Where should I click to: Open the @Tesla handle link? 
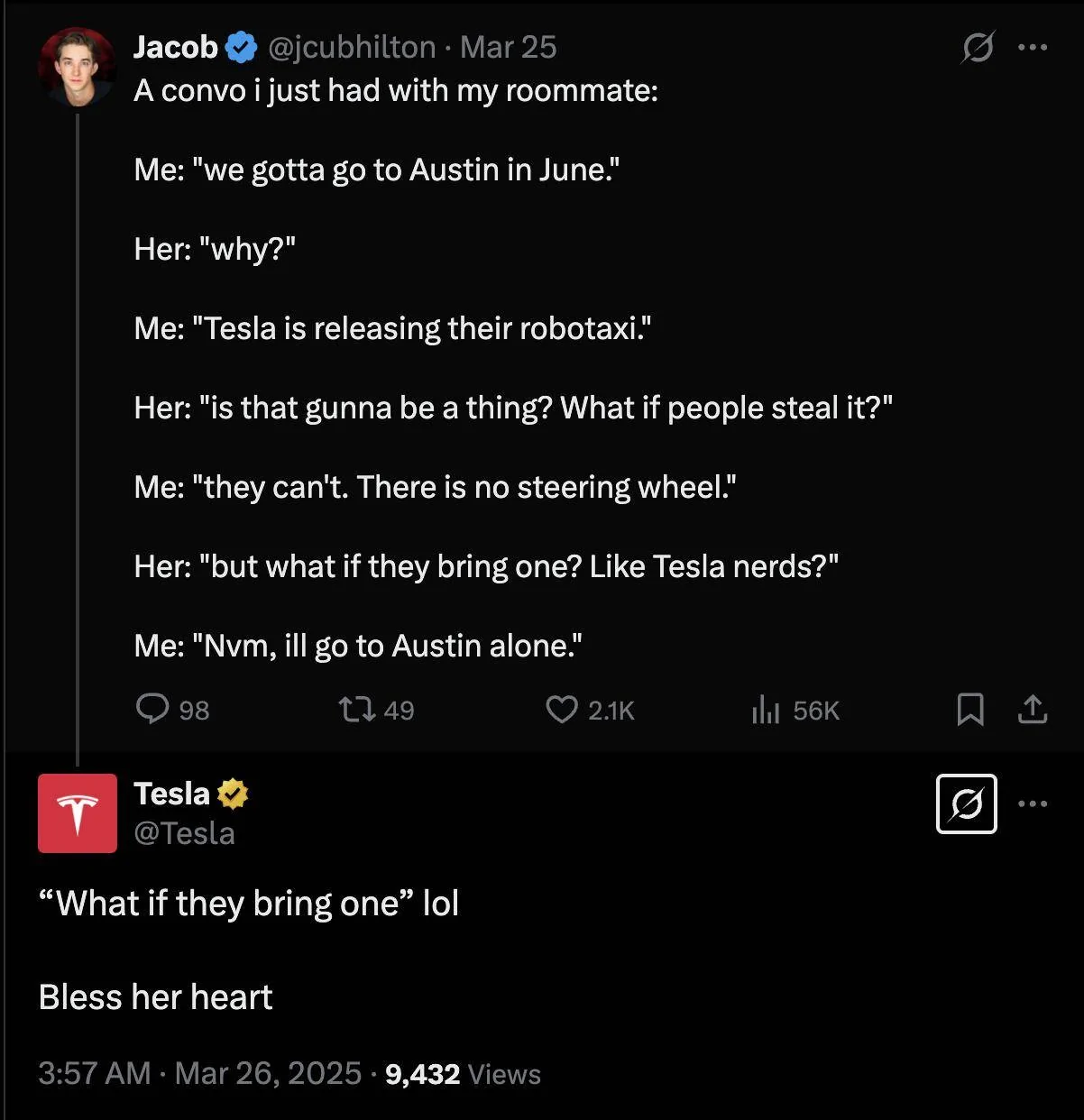click(184, 833)
